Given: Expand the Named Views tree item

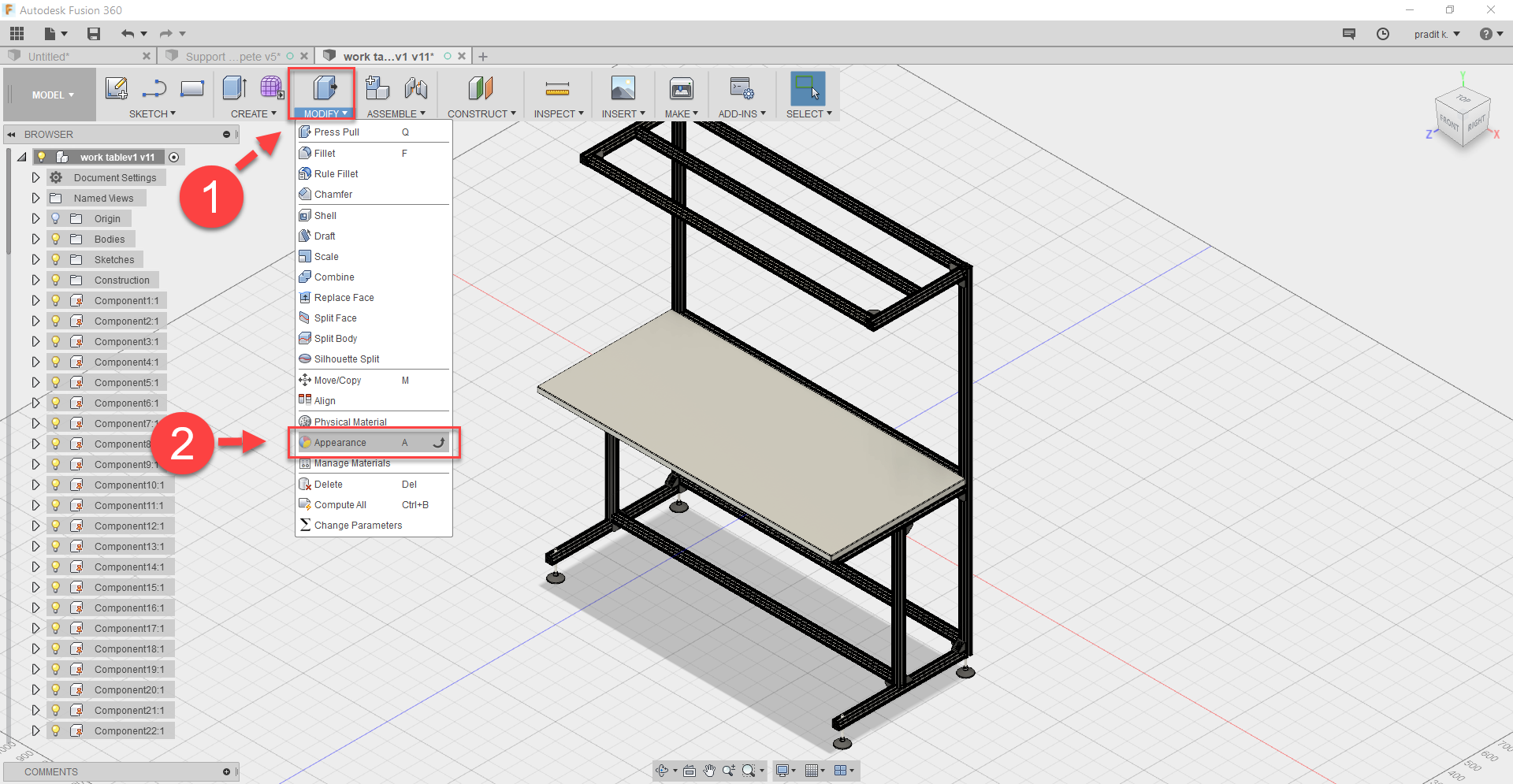Looking at the screenshot, I should (35, 197).
